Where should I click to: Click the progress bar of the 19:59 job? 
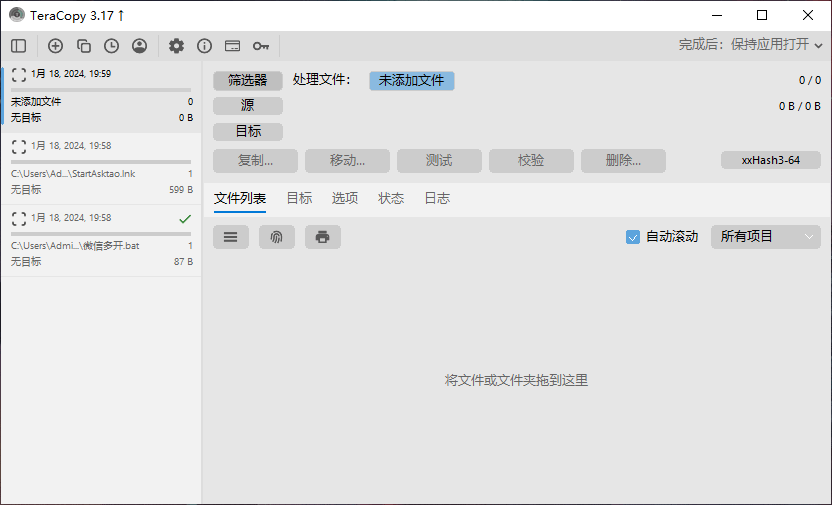(101, 90)
